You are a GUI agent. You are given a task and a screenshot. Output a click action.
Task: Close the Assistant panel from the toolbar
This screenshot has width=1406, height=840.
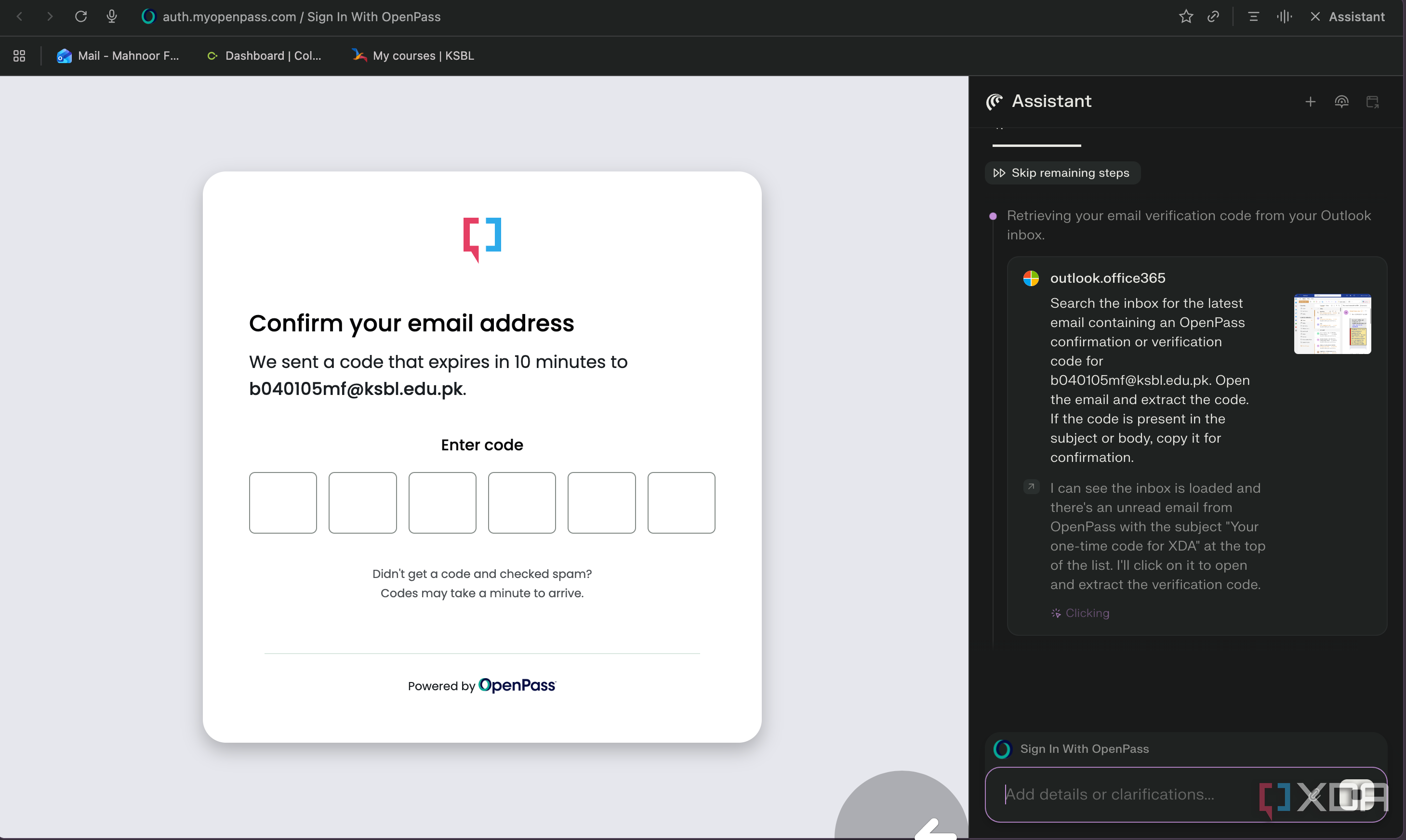1348,16
